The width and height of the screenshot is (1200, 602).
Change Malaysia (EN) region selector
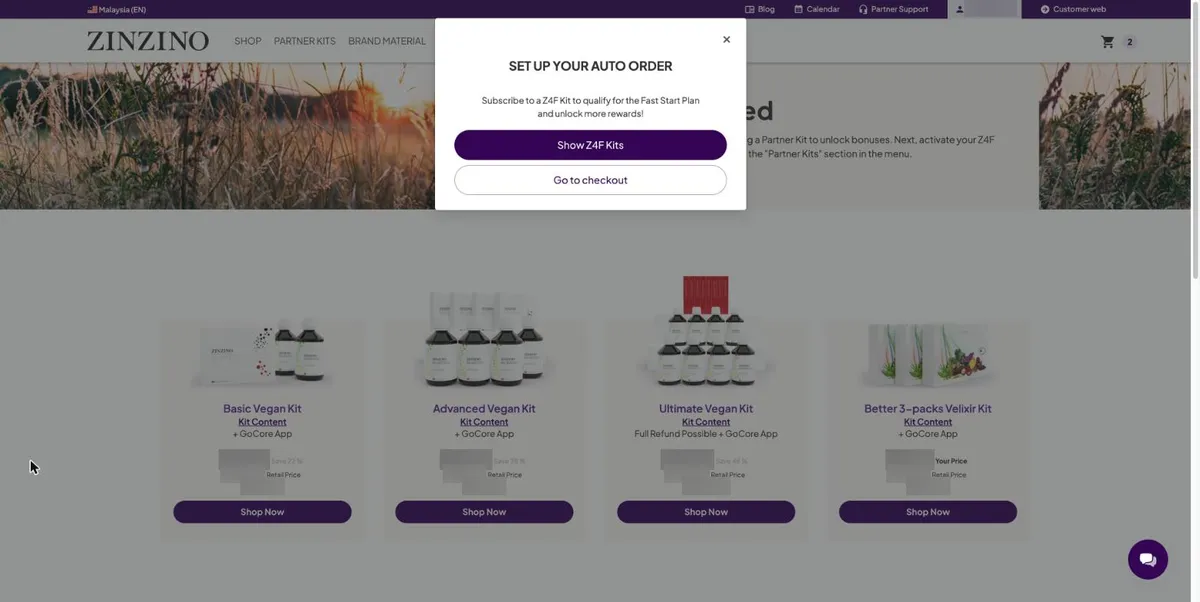coord(117,9)
